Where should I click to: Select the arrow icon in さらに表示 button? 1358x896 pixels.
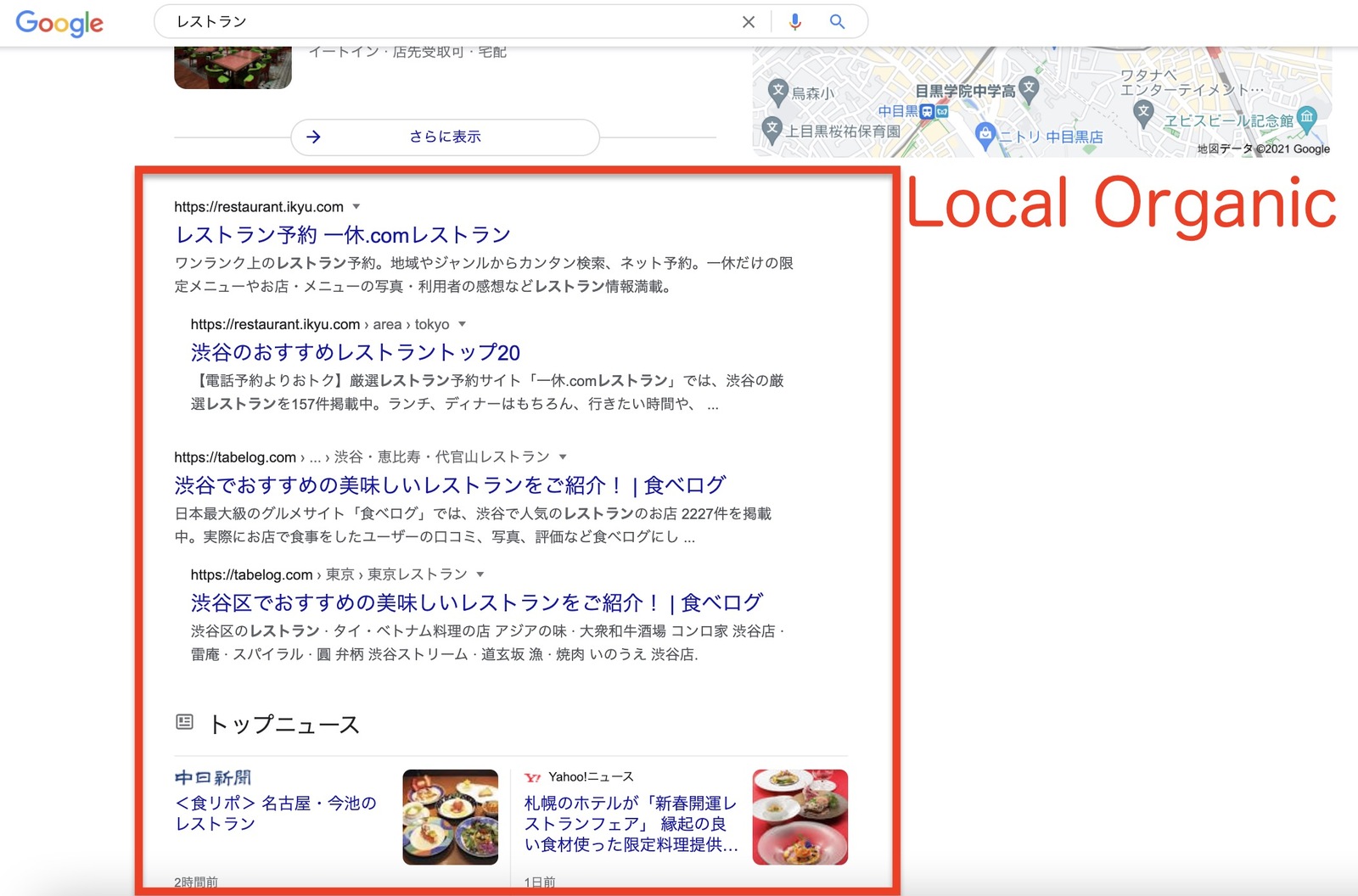[x=313, y=137]
